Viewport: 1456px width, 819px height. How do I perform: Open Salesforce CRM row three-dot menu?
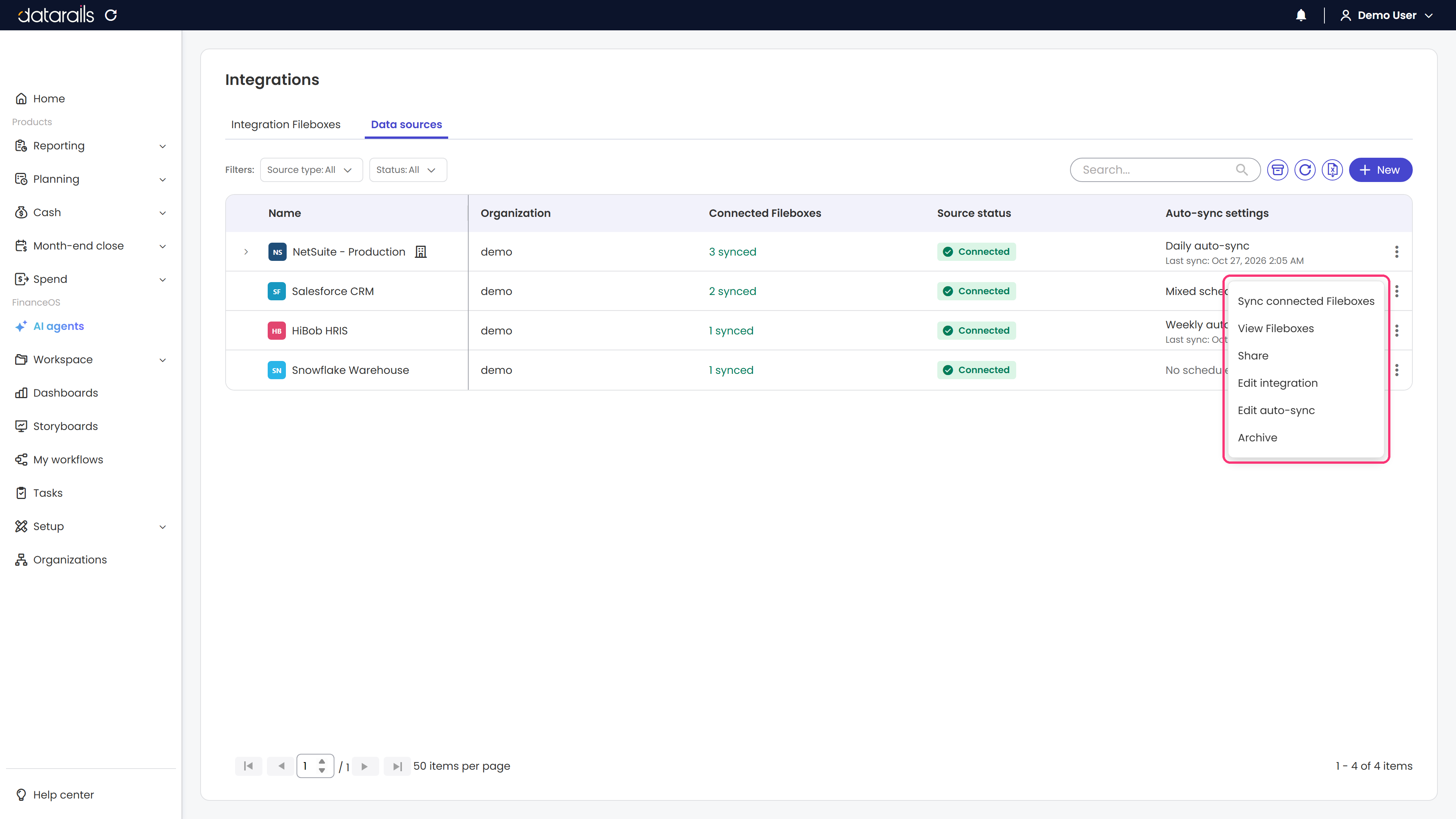click(x=1396, y=291)
